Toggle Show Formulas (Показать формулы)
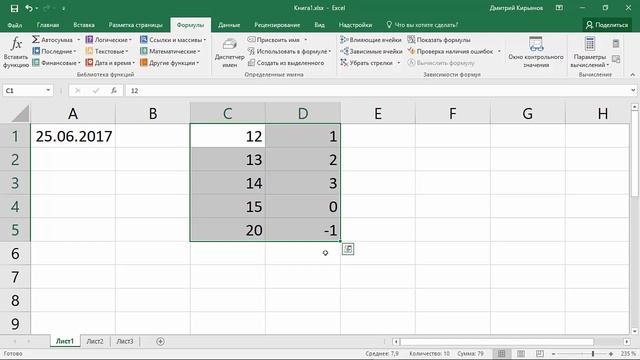This screenshot has height=360, width=640. [439, 40]
